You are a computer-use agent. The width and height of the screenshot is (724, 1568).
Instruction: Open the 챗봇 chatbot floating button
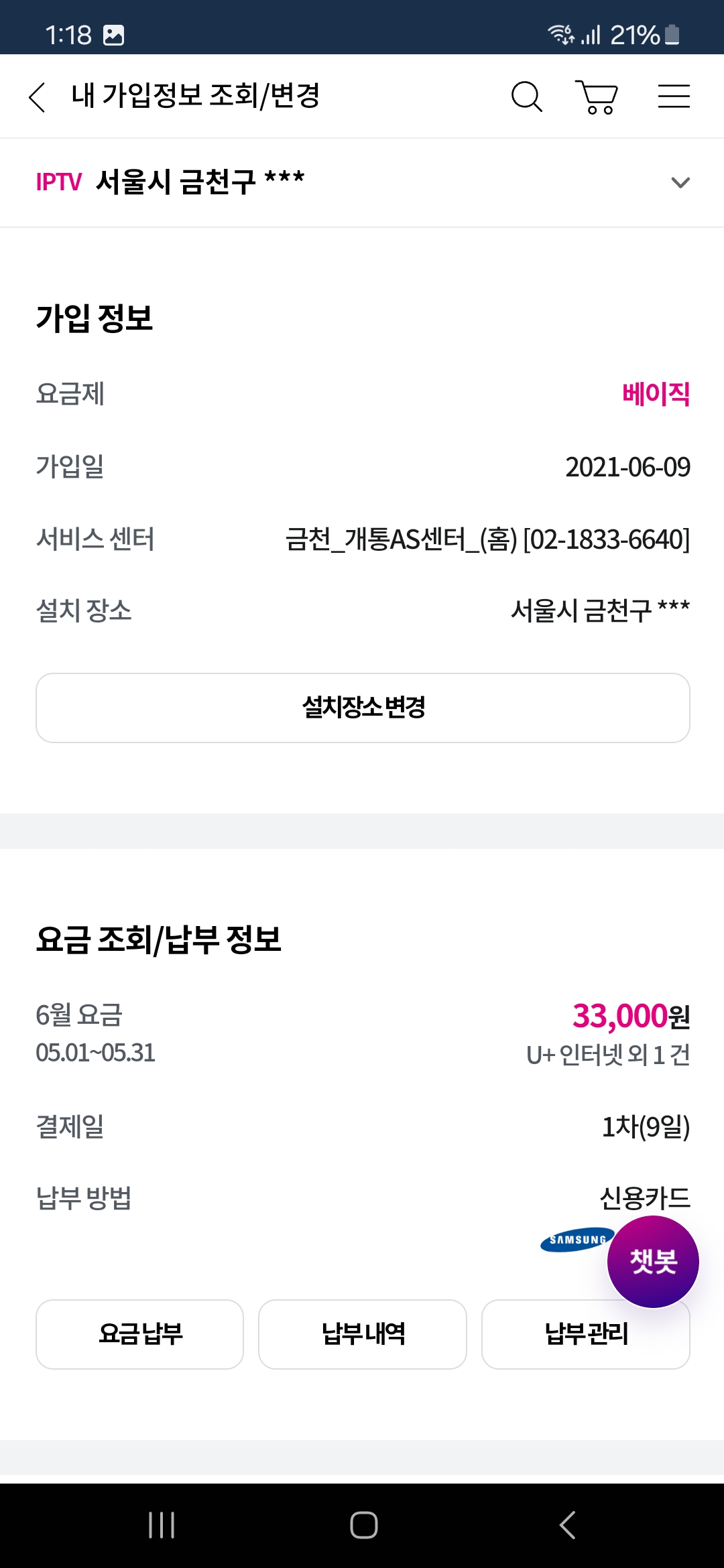click(x=652, y=1261)
